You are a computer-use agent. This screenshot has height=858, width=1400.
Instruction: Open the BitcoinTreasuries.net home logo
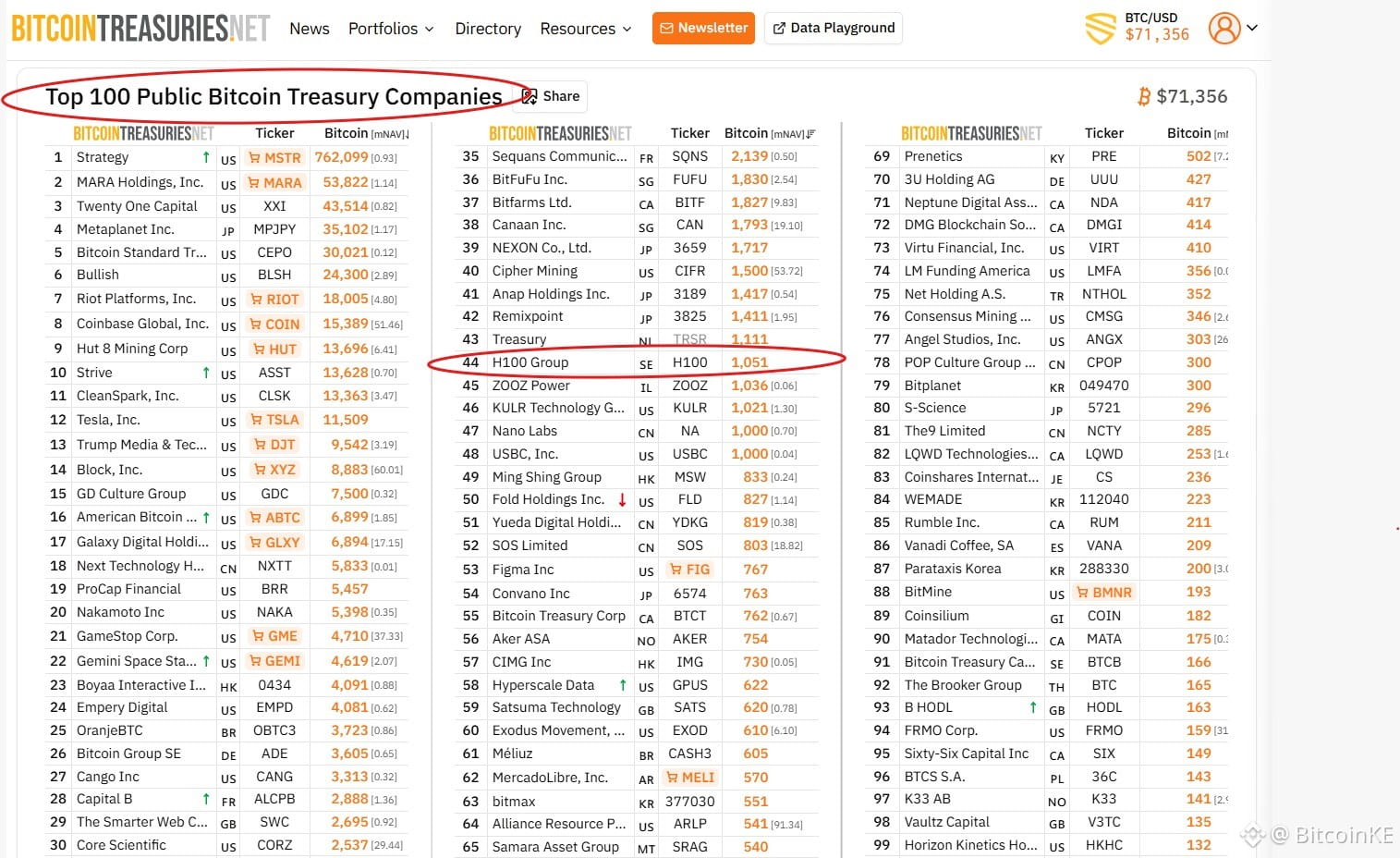(x=140, y=28)
